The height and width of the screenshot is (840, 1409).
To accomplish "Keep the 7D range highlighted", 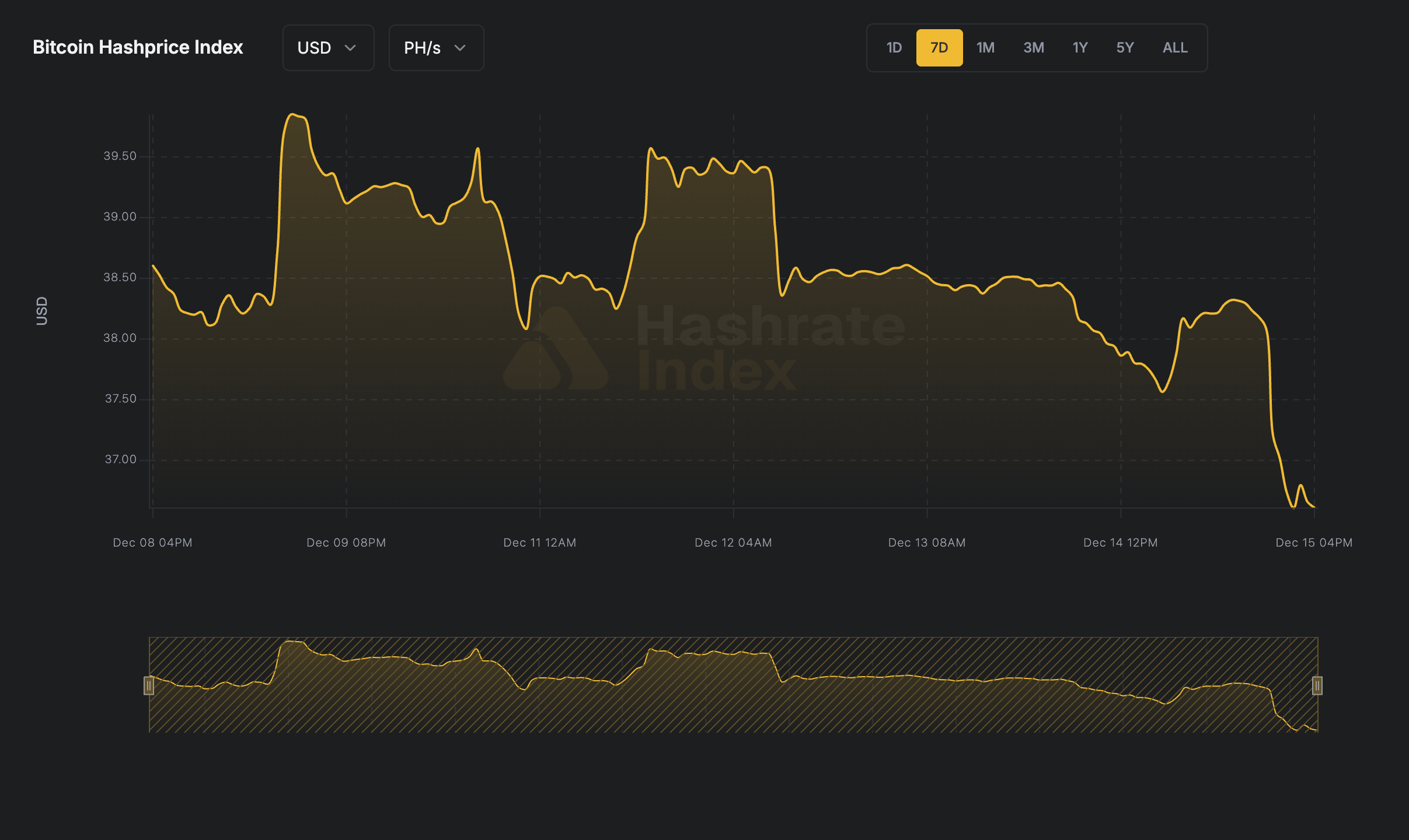I will coord(939,47).
